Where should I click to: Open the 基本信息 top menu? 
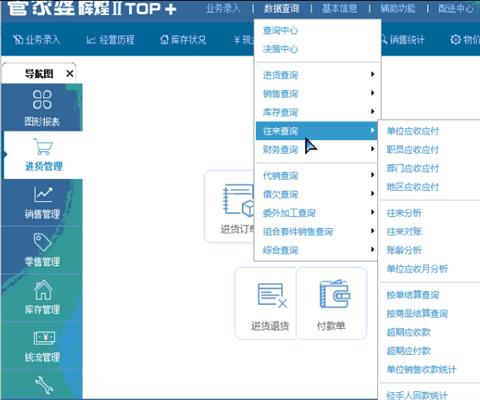(339, 8)
